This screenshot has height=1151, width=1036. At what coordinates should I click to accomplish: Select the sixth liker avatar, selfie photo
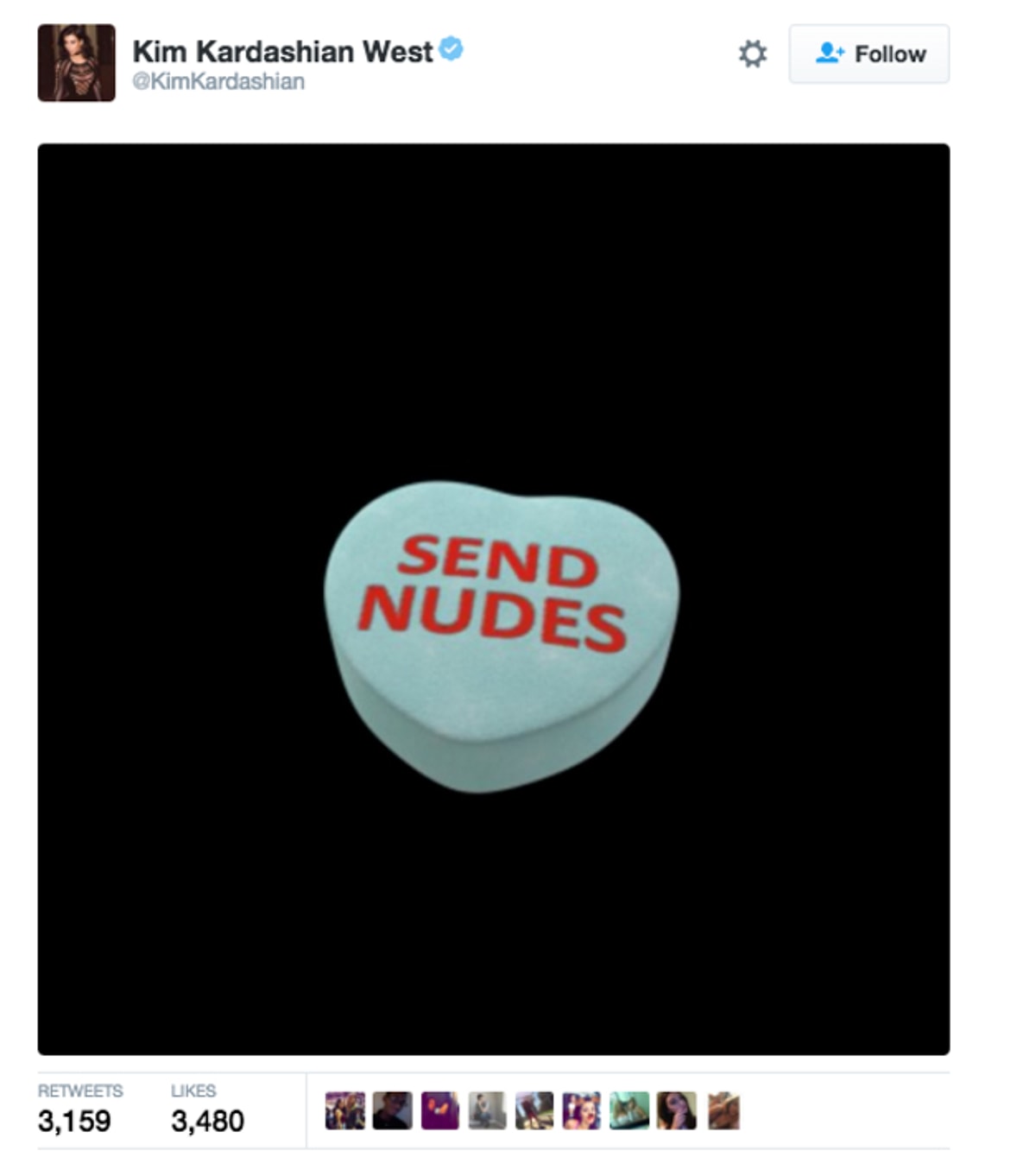[x=582, y=1110]
